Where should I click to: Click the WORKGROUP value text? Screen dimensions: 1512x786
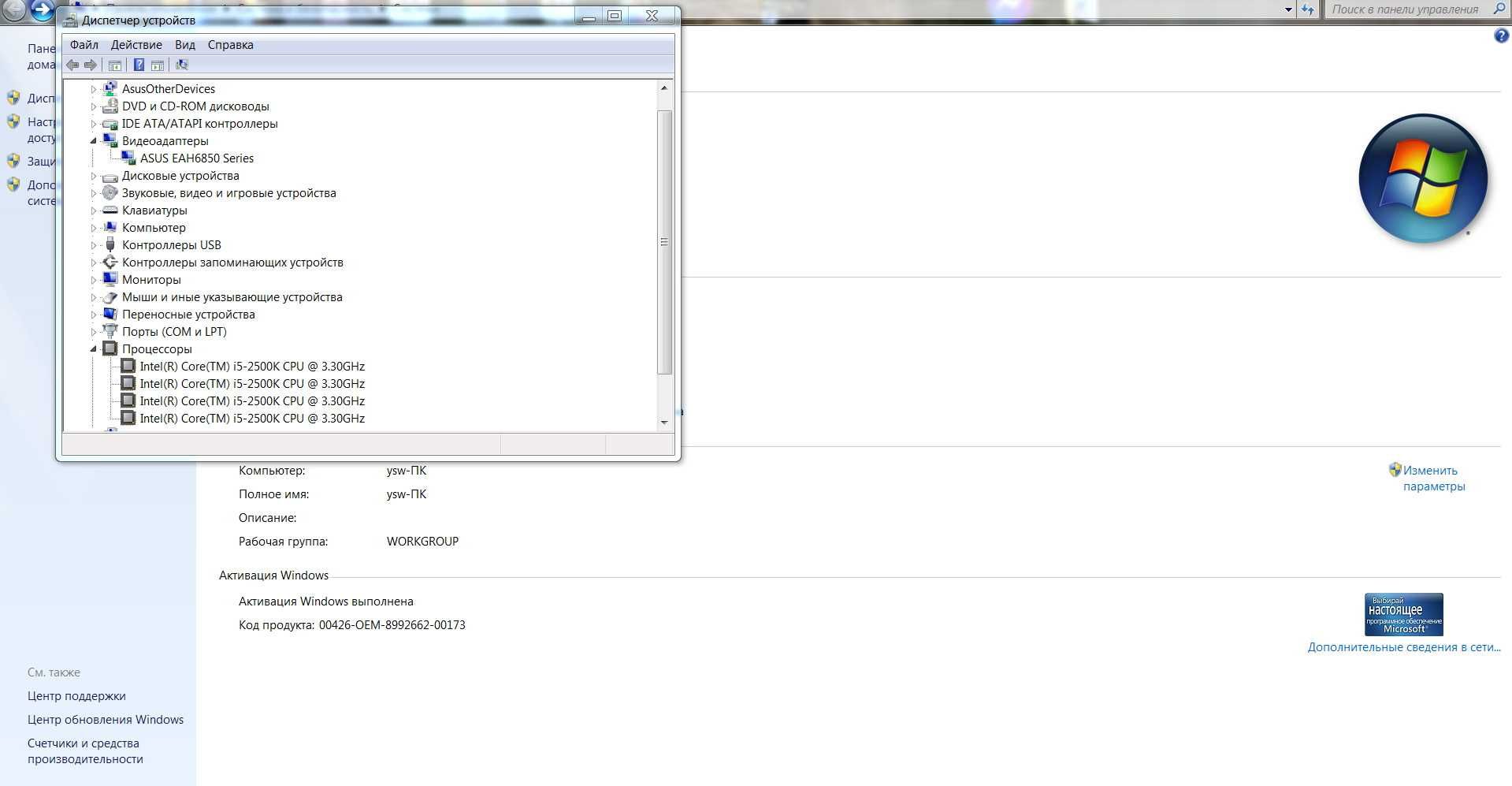(x=422, y=542)
